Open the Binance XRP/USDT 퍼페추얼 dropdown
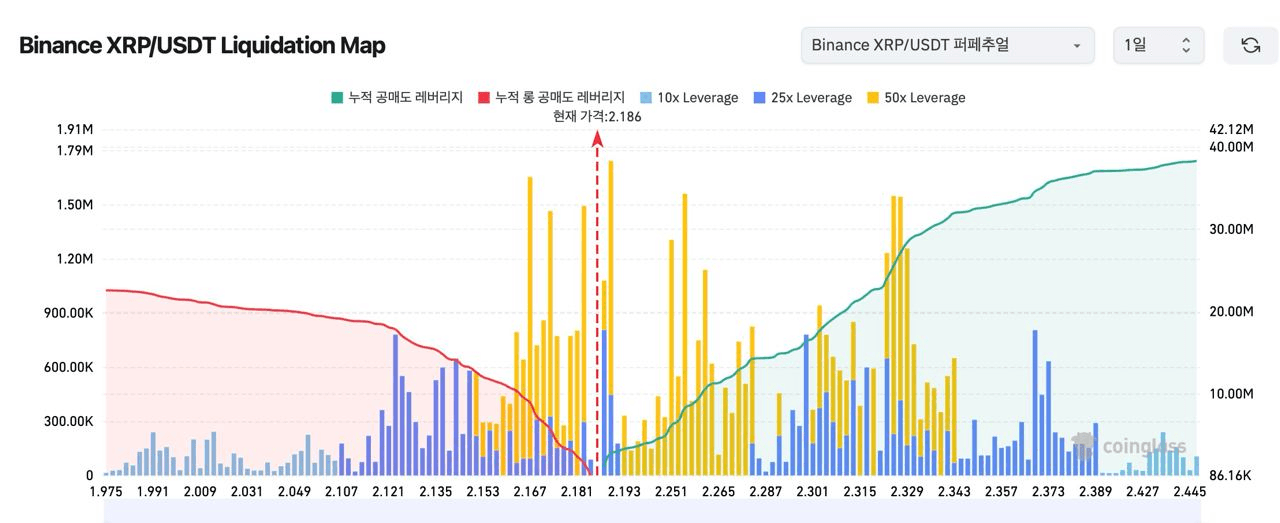 947,45
